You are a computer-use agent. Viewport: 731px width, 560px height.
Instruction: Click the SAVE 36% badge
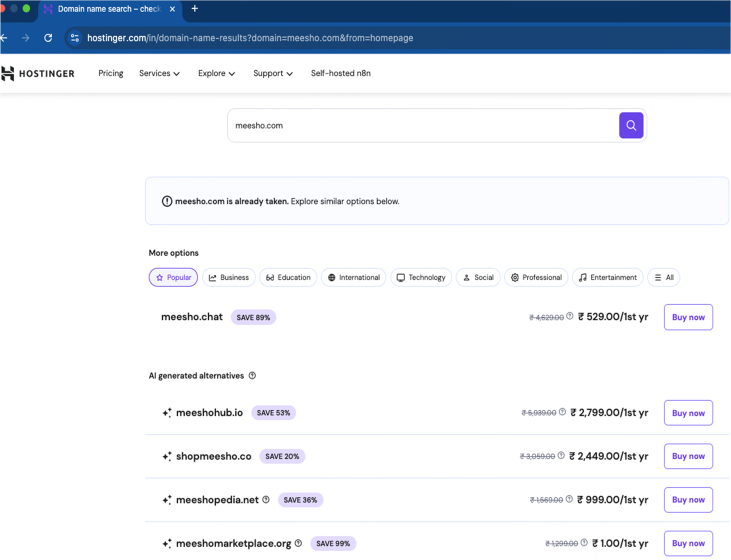[x=300, y=500]
